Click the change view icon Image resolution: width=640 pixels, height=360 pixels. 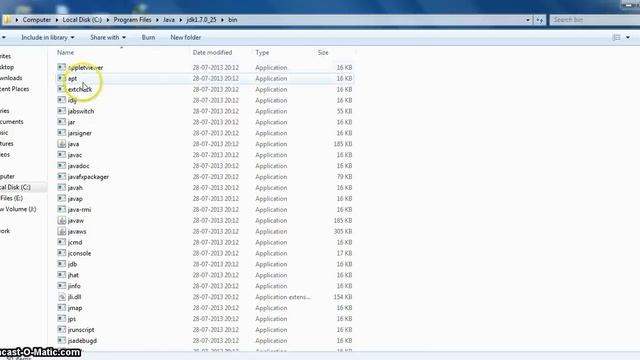click(x=616, y=38)
